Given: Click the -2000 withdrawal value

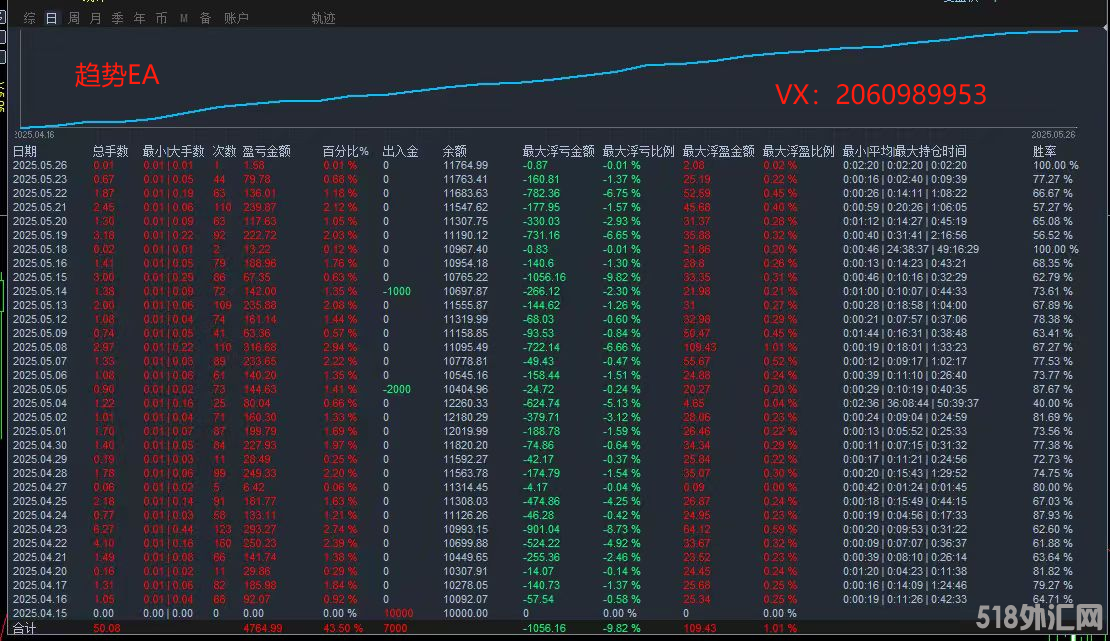Looking at the screenshot, I should click(x=396, y=389).
